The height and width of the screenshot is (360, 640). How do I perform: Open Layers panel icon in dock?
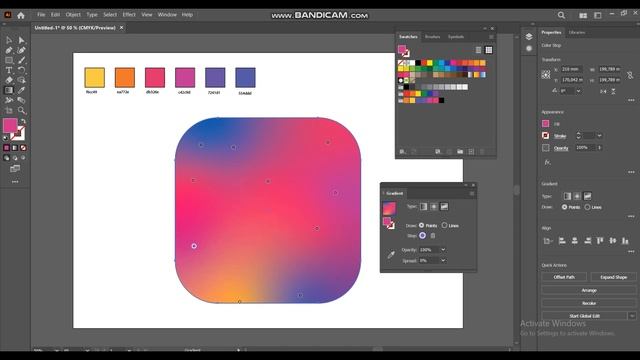(x=529, y=37)
